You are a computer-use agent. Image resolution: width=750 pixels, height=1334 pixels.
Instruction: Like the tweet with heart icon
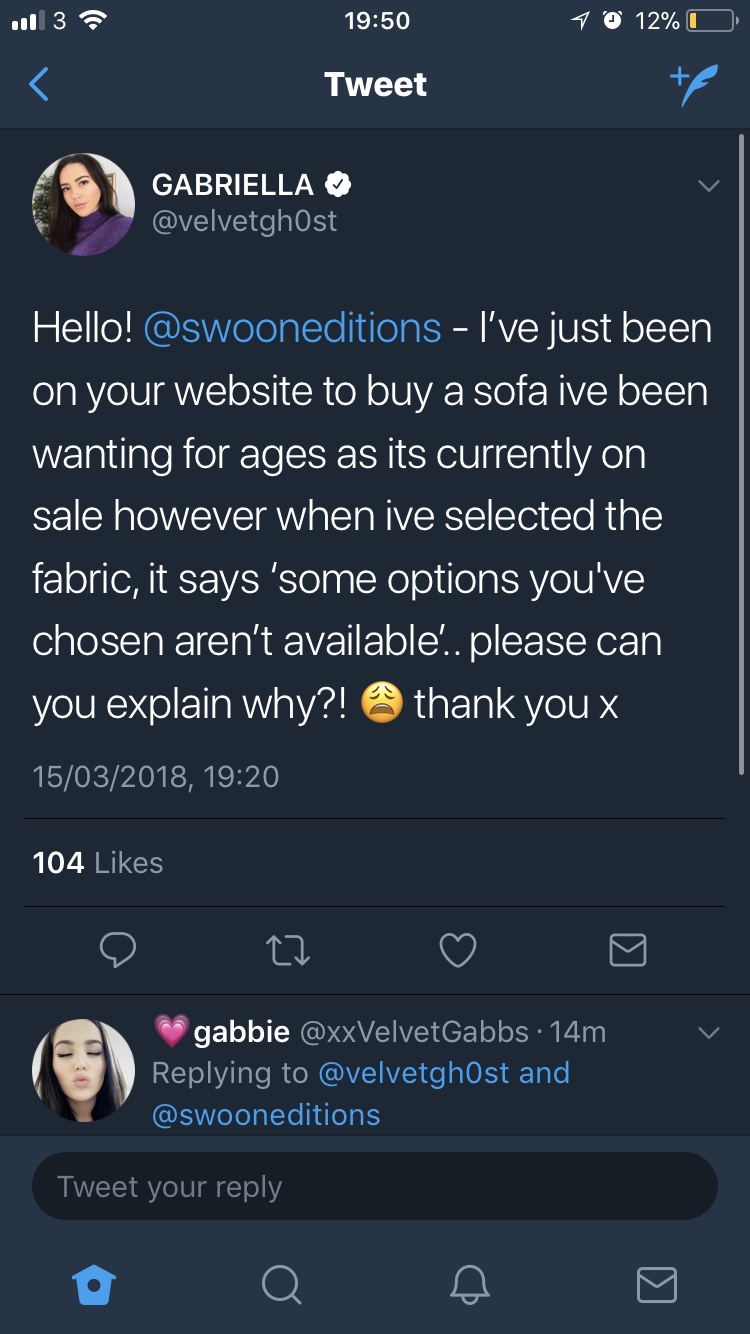[x=458, y=950]
